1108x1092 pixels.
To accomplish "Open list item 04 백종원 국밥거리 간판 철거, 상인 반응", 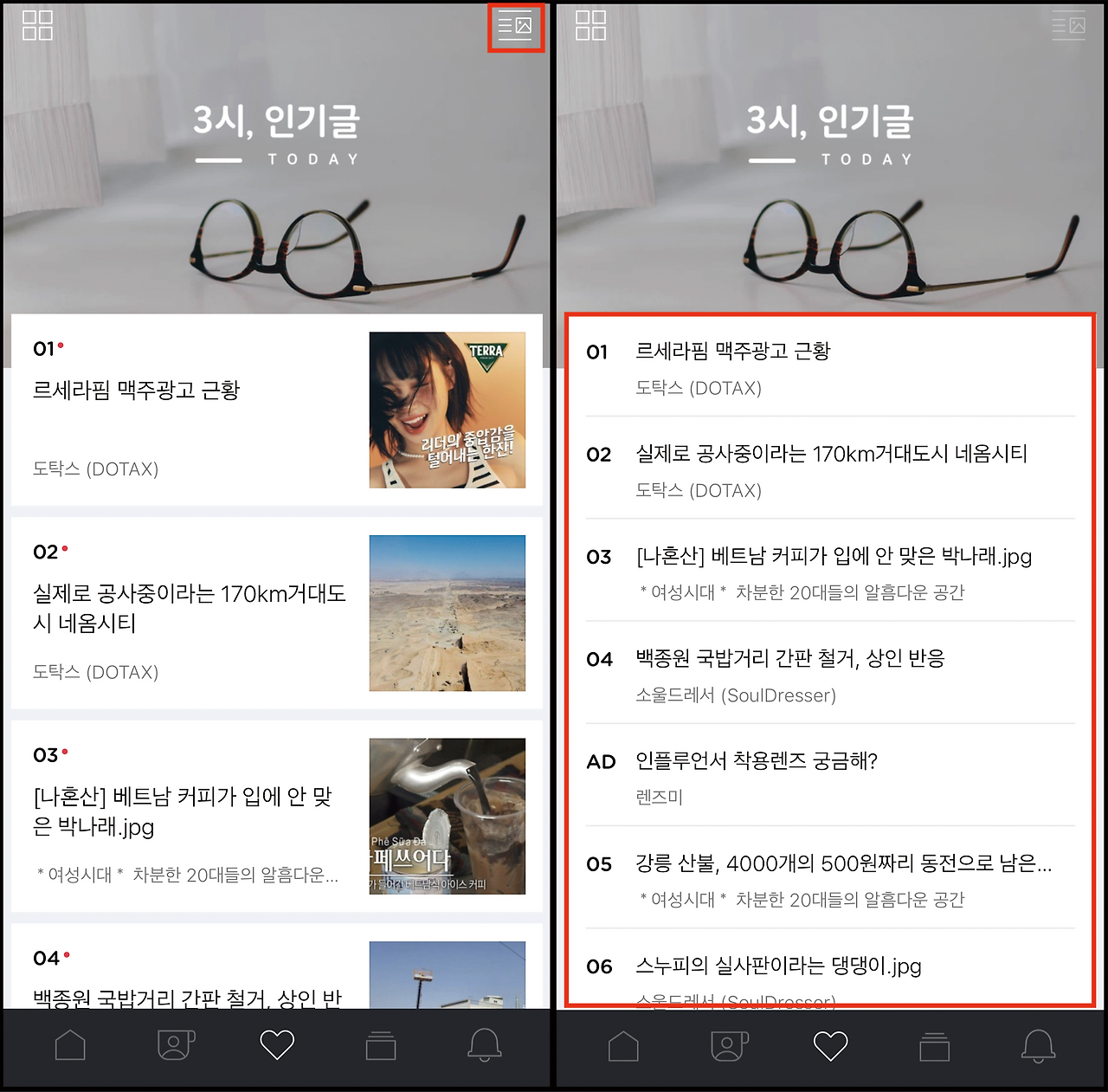I will (x=831, y=673).
